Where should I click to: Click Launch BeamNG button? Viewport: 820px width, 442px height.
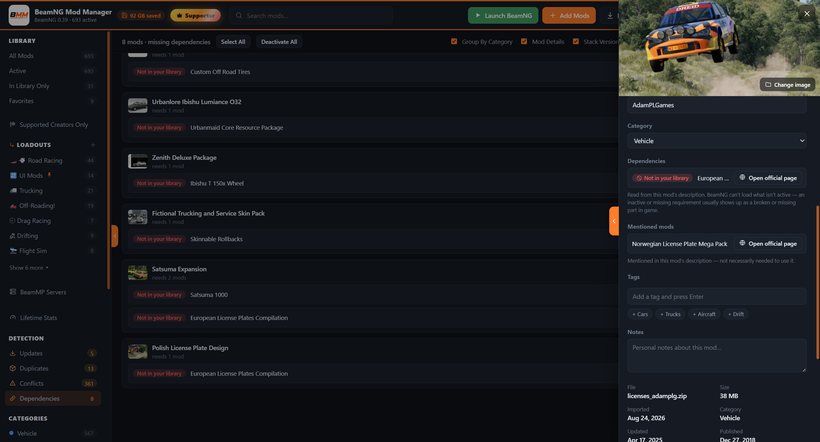click(503, 16)
